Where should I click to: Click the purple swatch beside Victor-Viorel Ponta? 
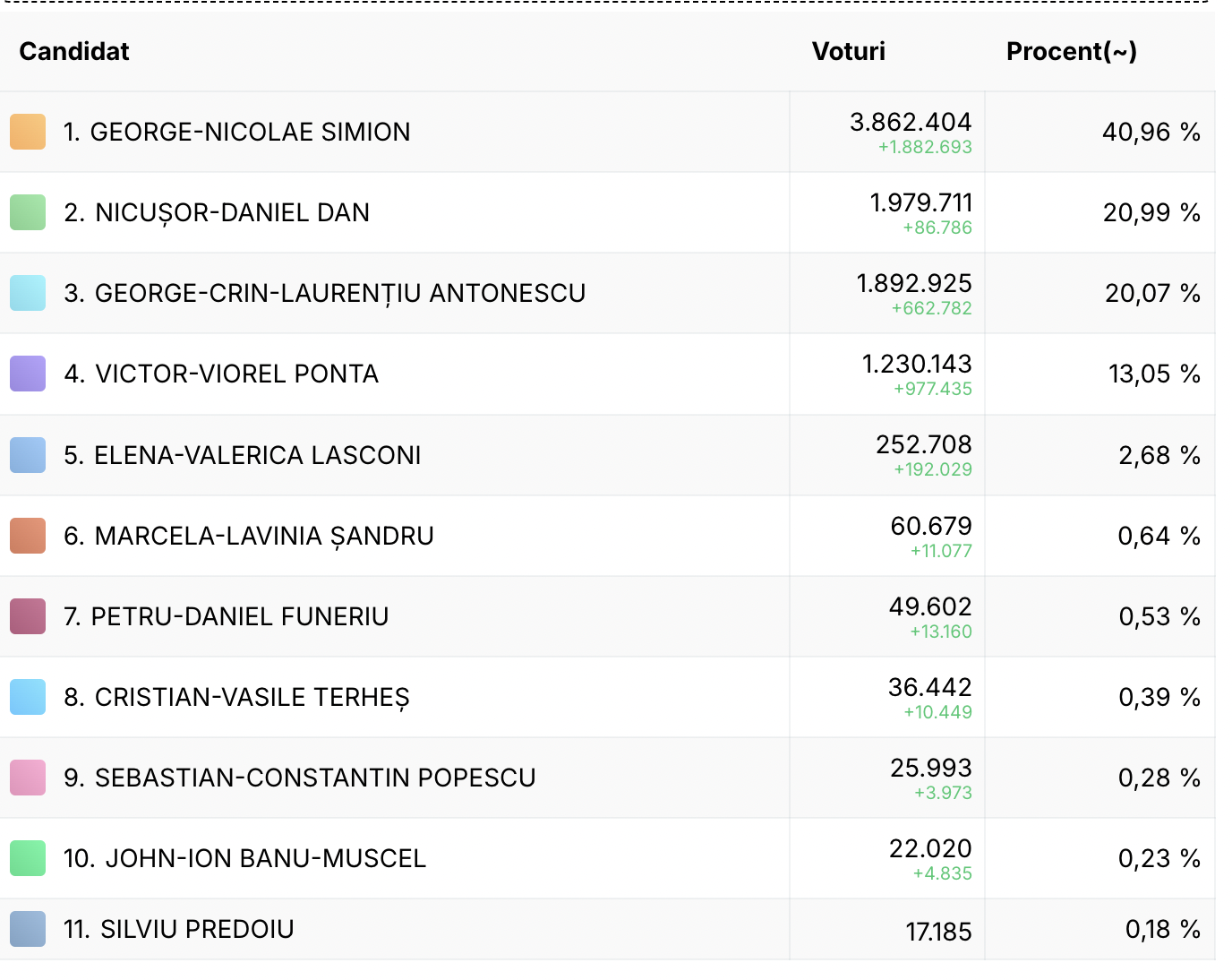[28, 374]
